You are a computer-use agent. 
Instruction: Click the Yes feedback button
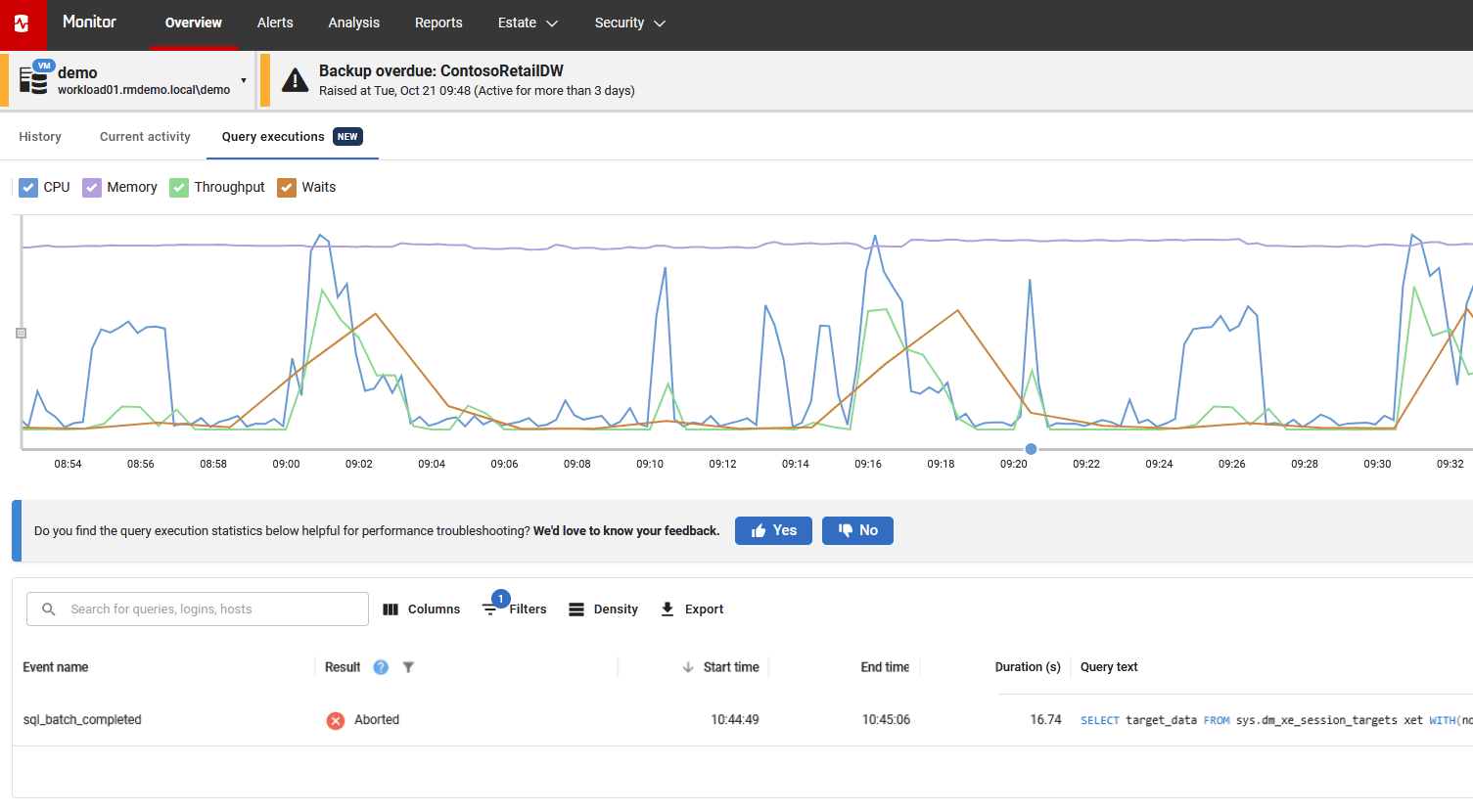coord(773,530)
